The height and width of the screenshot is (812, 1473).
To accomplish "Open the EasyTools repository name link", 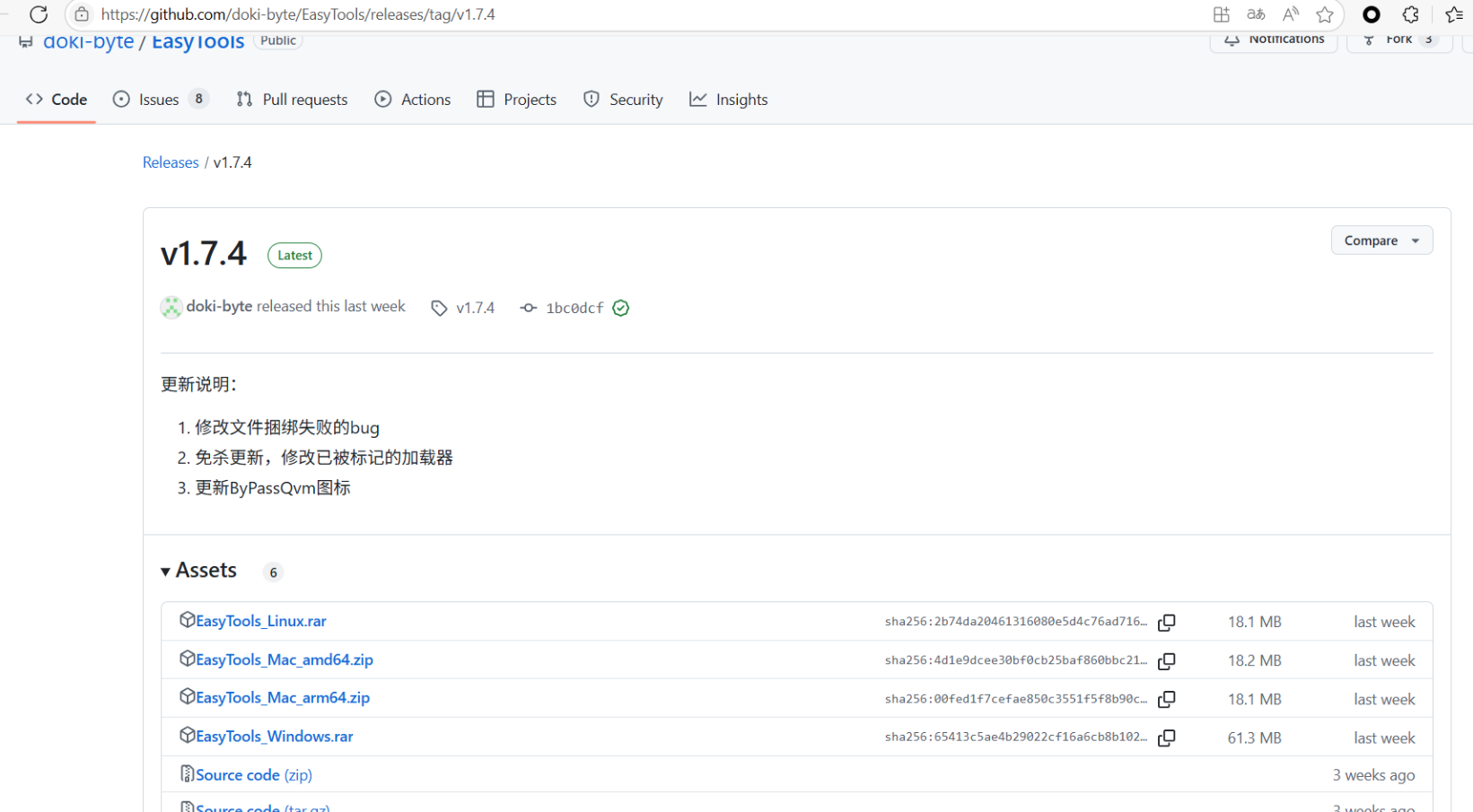I will click(x=197, y=41).
